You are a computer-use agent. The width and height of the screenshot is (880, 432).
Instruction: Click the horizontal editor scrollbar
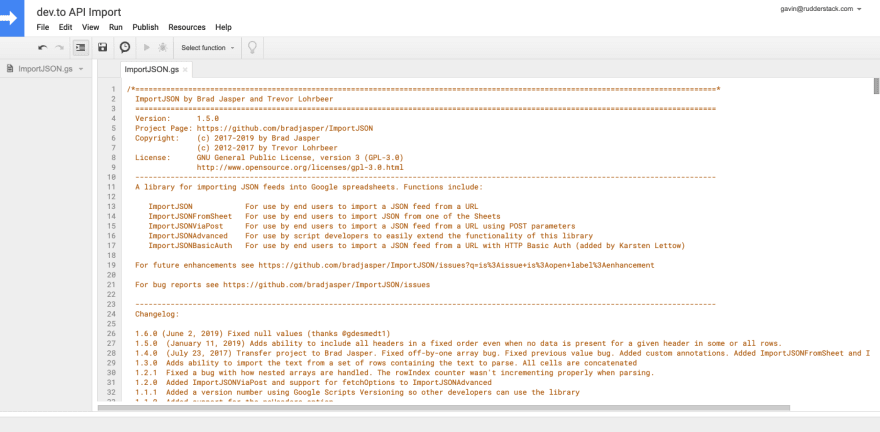443,408
